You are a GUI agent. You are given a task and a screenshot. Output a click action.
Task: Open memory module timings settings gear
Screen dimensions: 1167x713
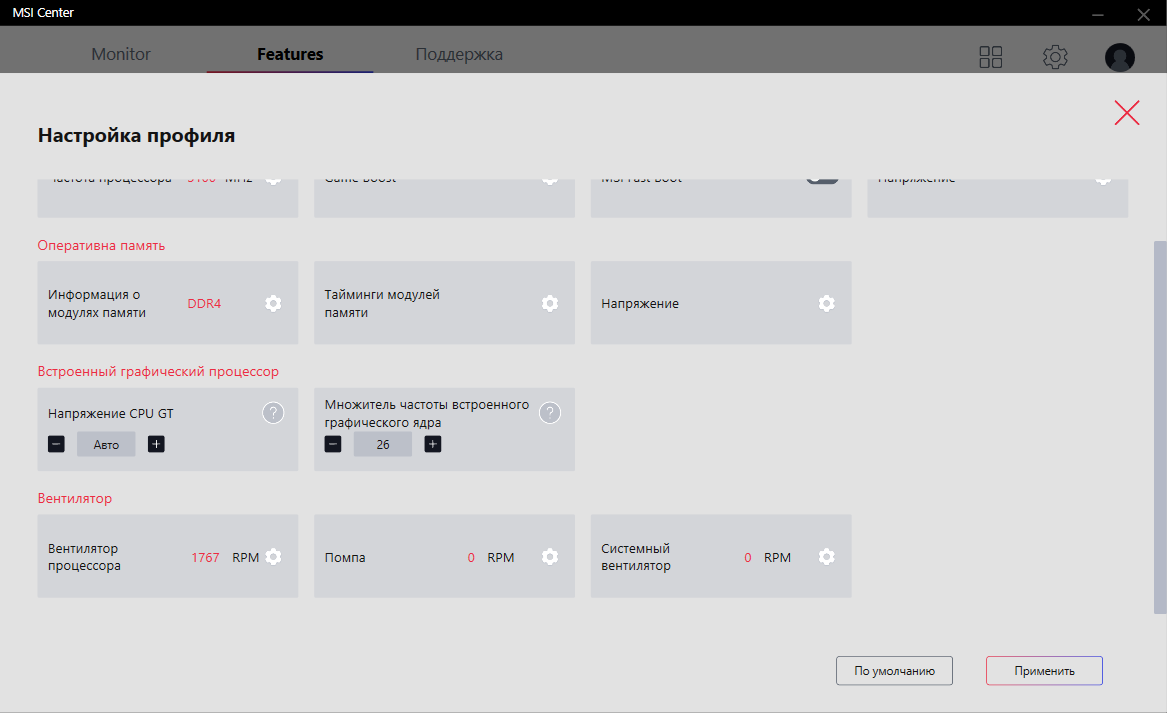tap(549, 303)
